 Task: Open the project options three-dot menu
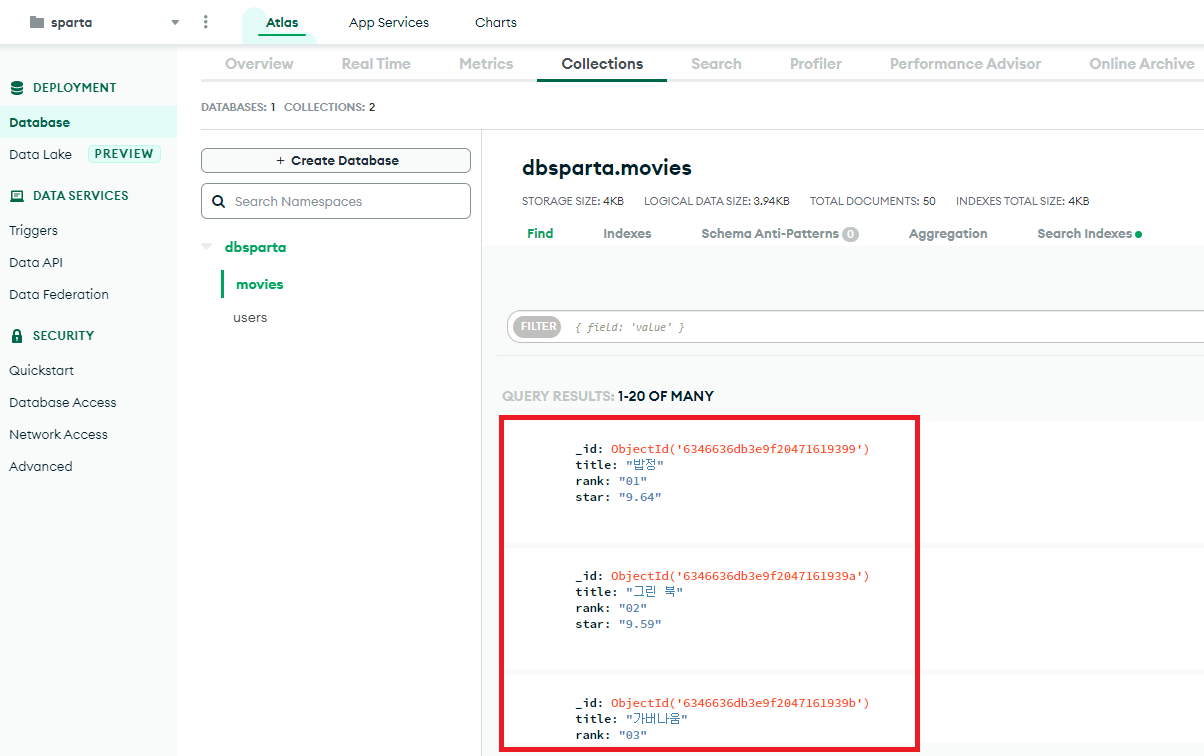pyautogui.click(x=206, y=22)
